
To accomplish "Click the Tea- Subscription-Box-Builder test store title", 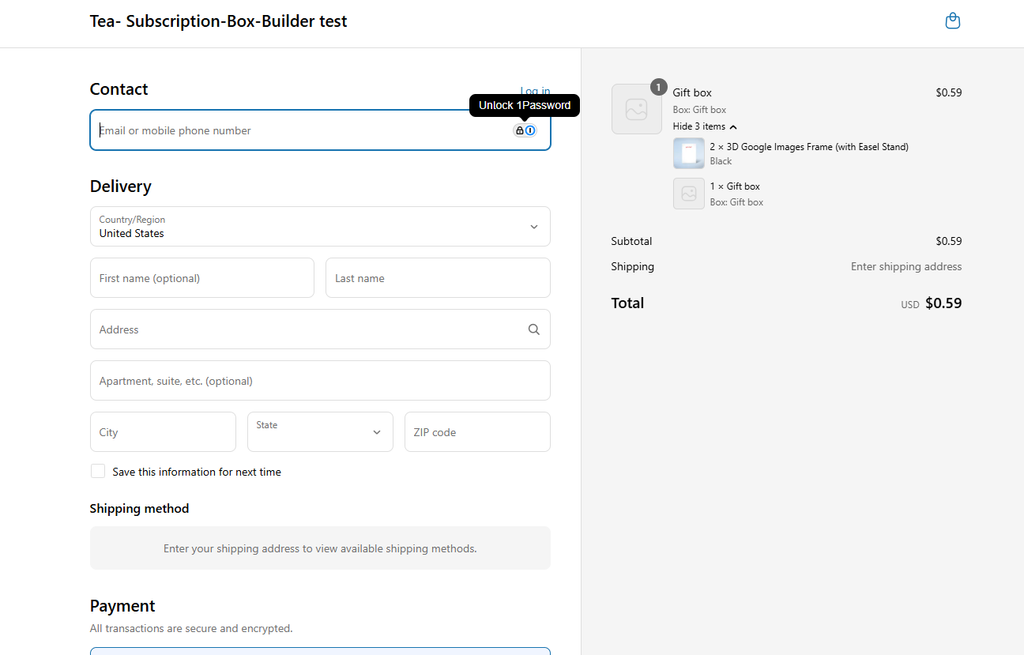I will (x=218, y=21).
